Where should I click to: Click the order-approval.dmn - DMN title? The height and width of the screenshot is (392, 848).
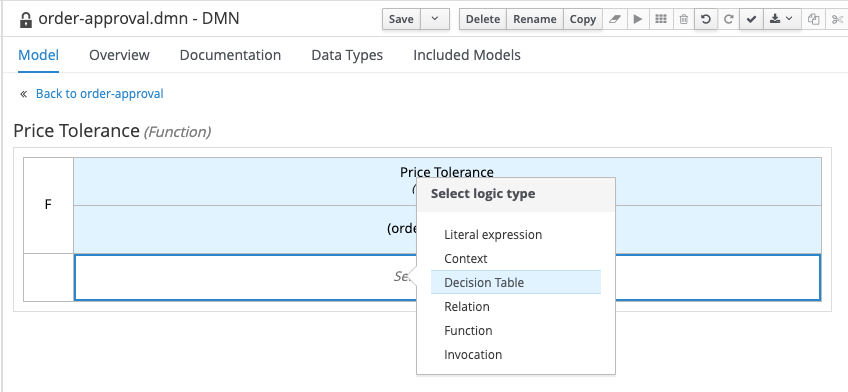pyautogui.click(x=138, y=19)
